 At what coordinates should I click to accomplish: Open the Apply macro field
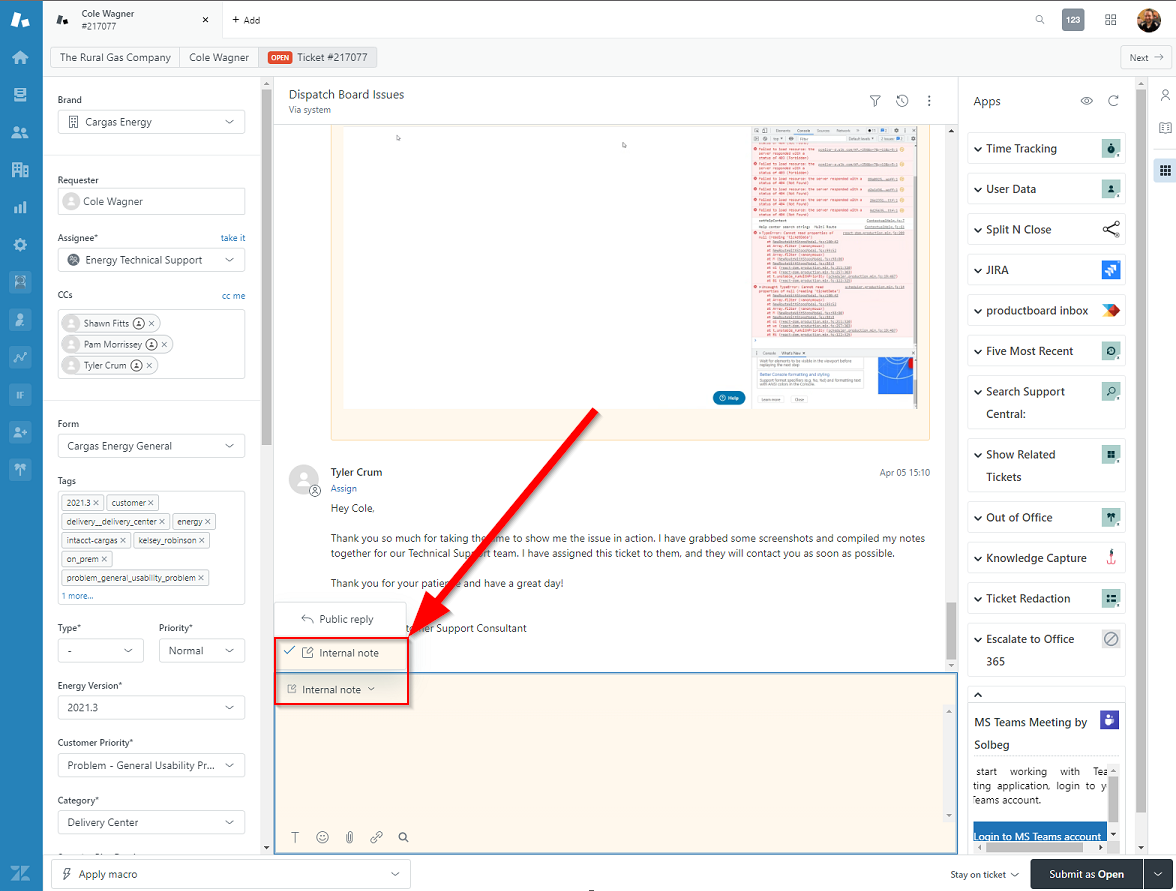tap(231, 874)
